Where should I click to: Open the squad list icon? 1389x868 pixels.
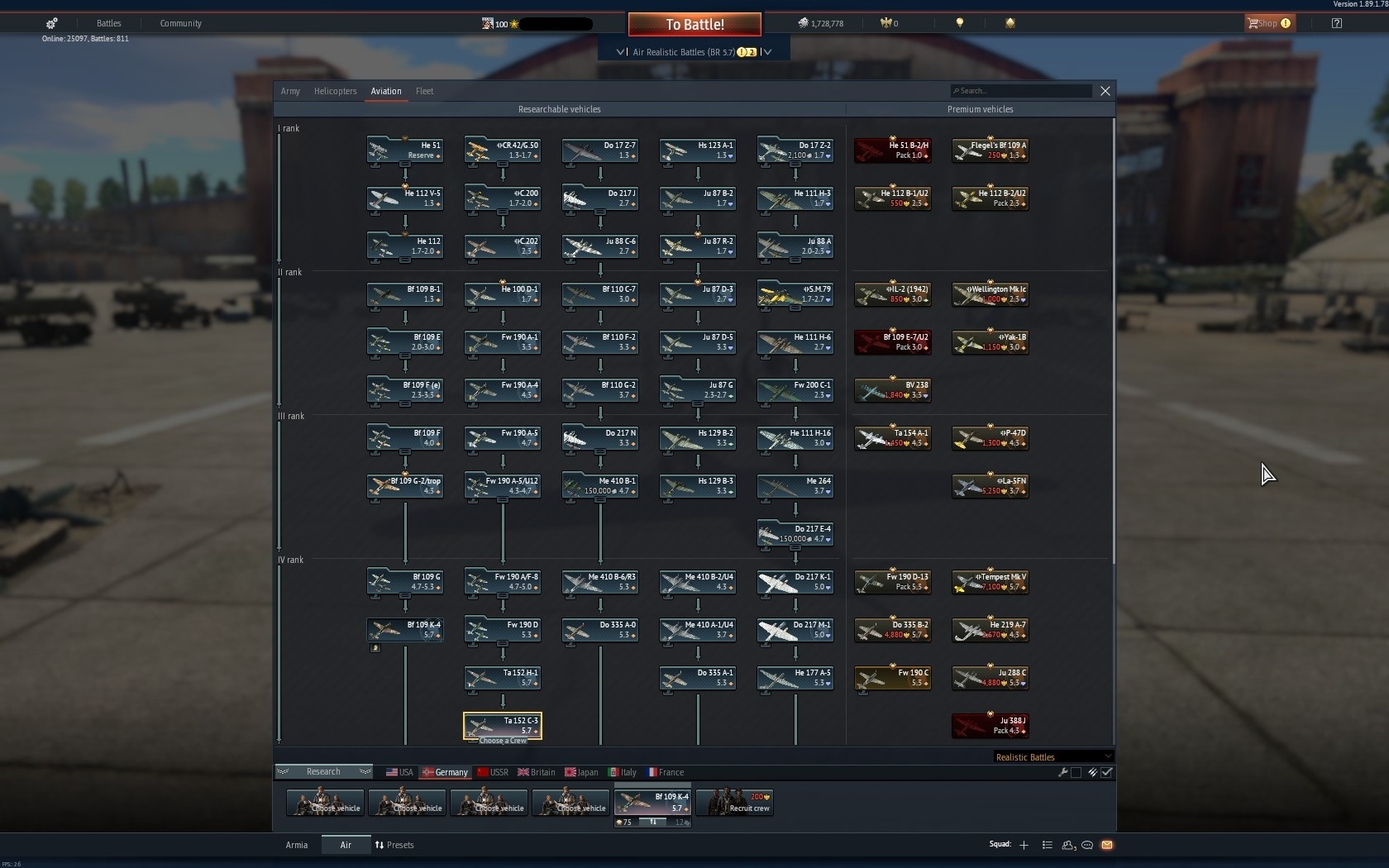1047,845
